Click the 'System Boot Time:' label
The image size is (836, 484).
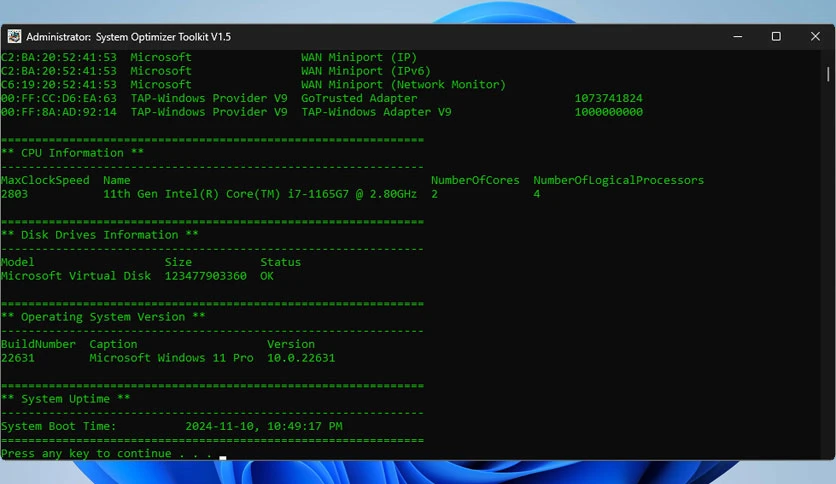59,426
